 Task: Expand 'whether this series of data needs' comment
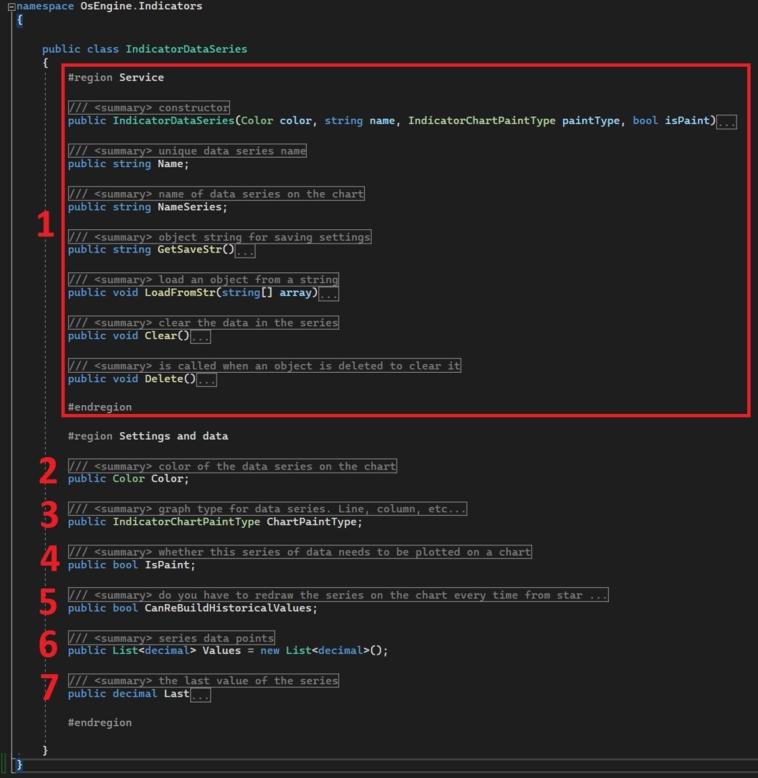click(x=300, y=552)
